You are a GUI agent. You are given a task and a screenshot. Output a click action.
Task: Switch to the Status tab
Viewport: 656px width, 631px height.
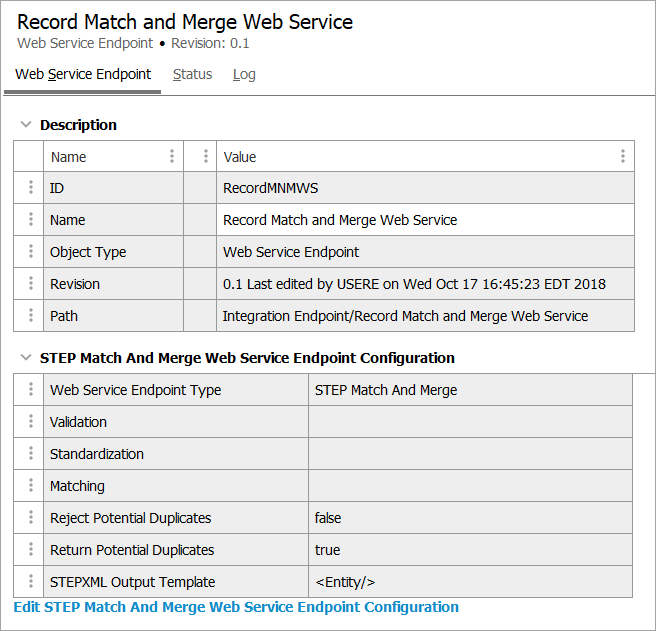(192, 74)
